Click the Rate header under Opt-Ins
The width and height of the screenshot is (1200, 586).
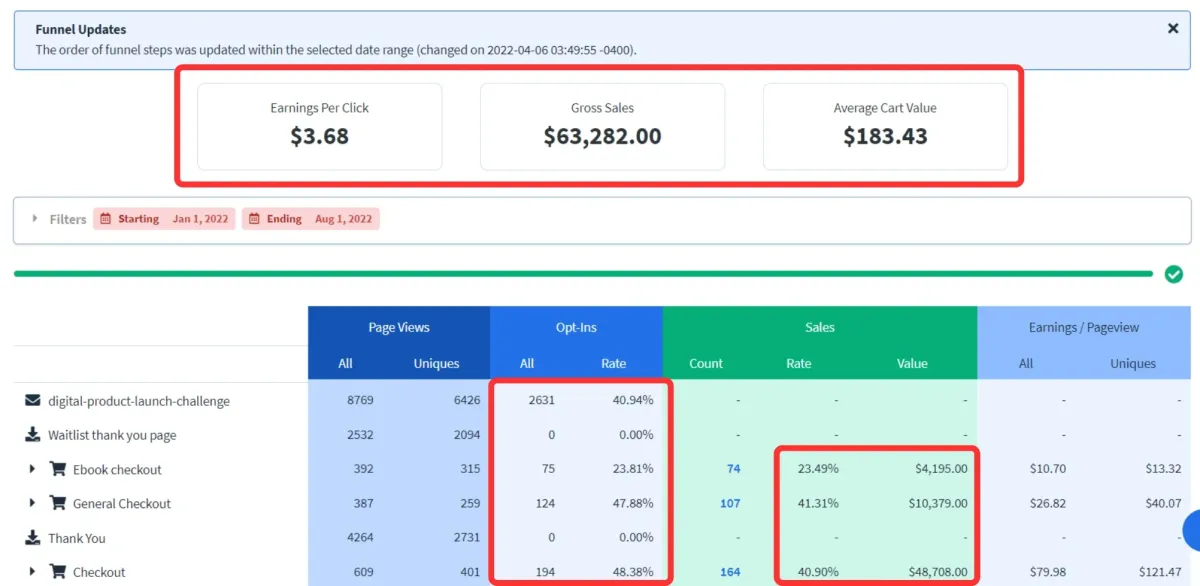pos(614,363)
